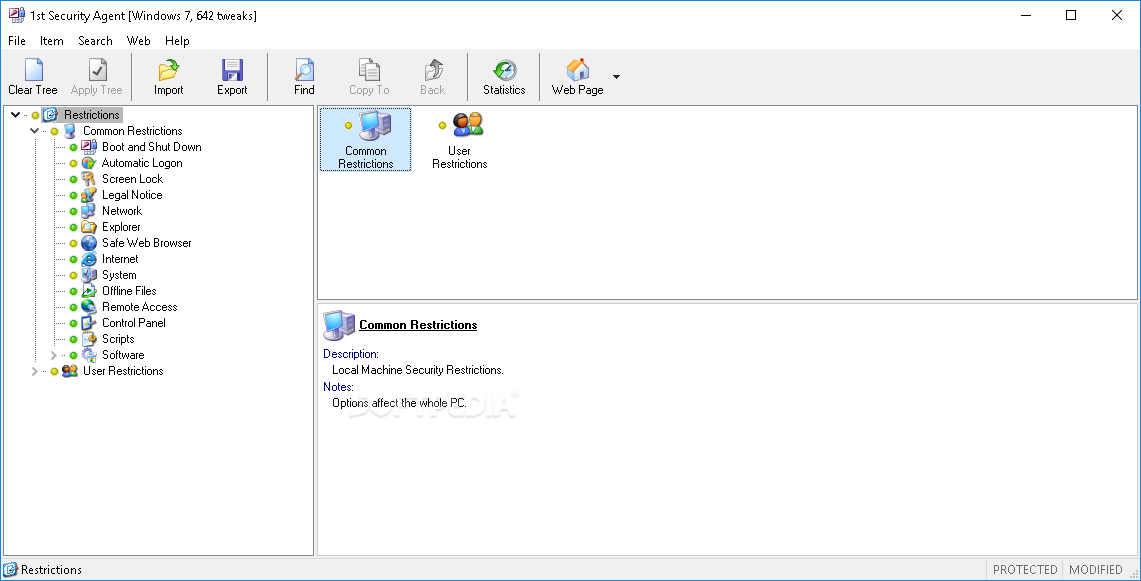
Task: Click the Common Restrictions computer icon in tree
Action: click(x=70, y=131)
